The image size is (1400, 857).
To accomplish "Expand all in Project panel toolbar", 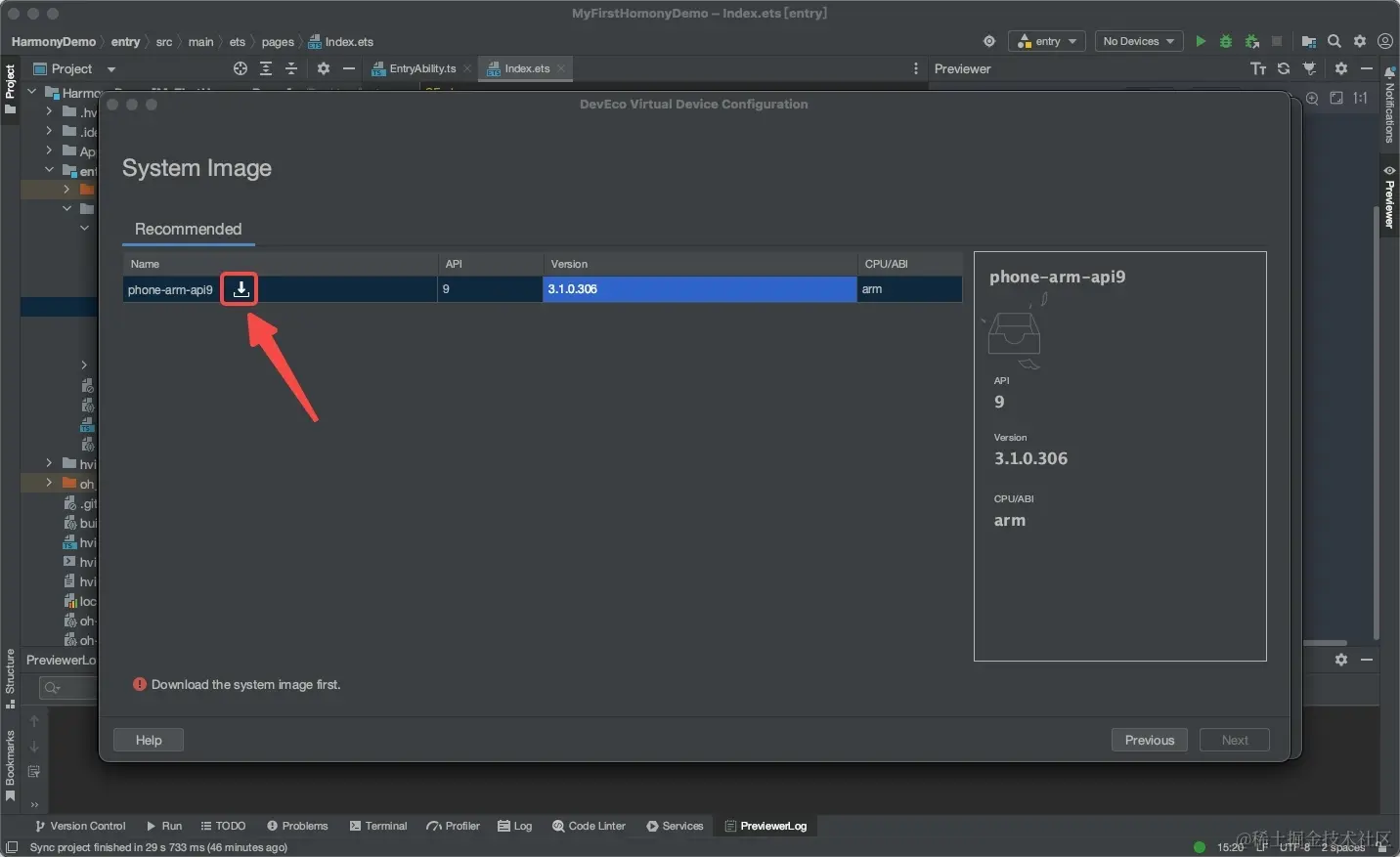I will tap(266, 68).
